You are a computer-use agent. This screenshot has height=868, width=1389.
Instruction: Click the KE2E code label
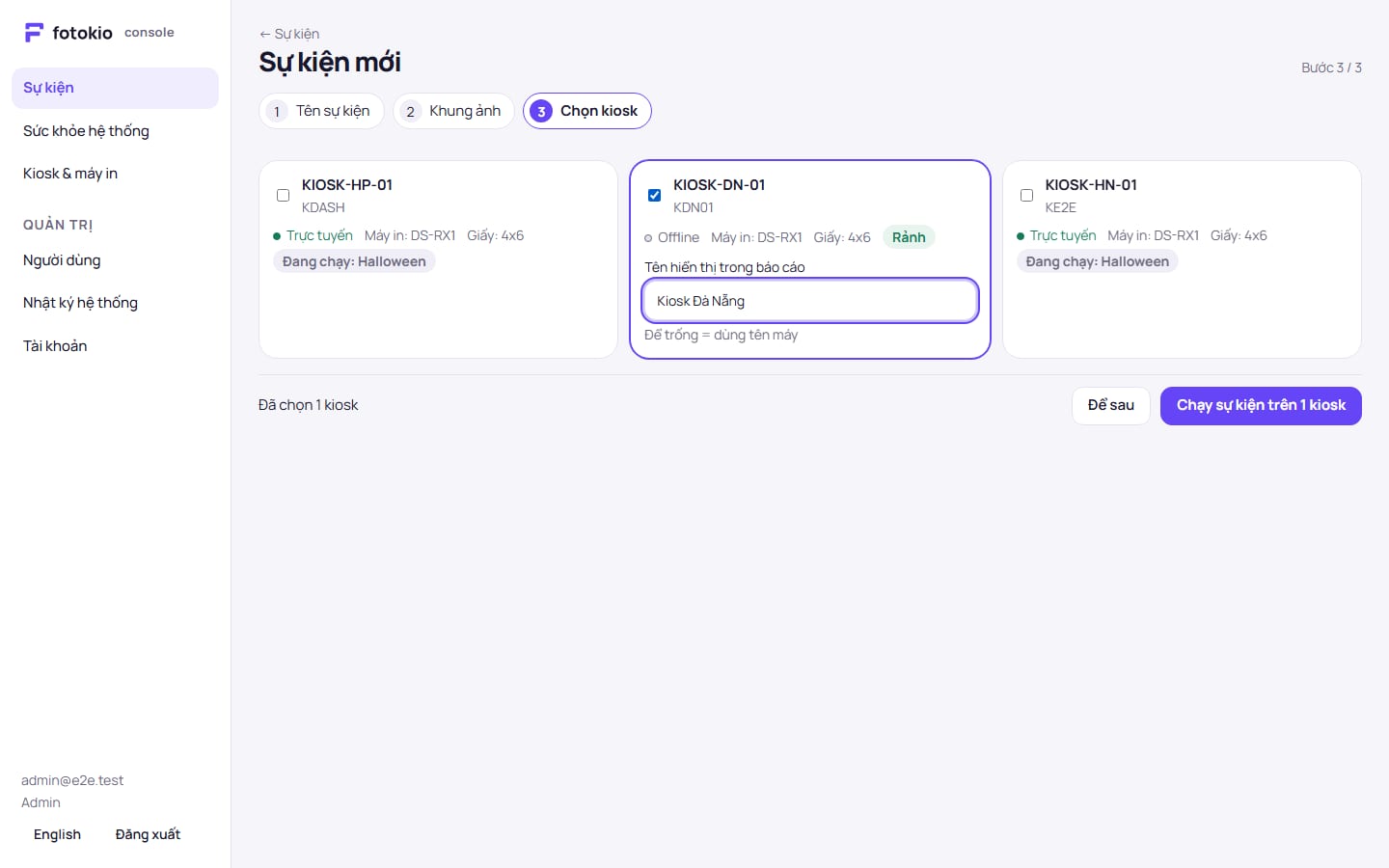[x=1061, y=207]
